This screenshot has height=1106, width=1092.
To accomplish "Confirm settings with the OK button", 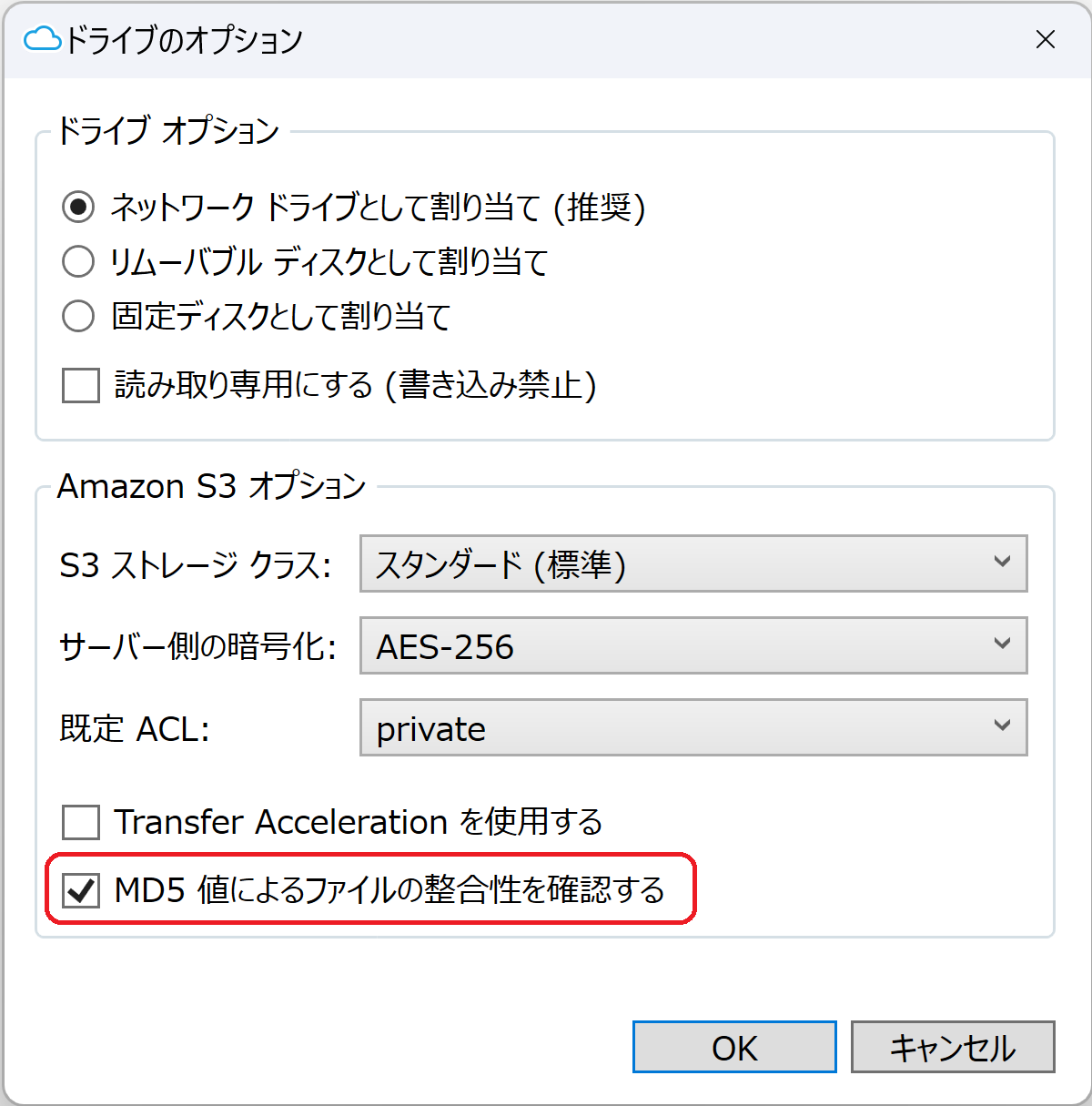I will [x=734, y=1047].
